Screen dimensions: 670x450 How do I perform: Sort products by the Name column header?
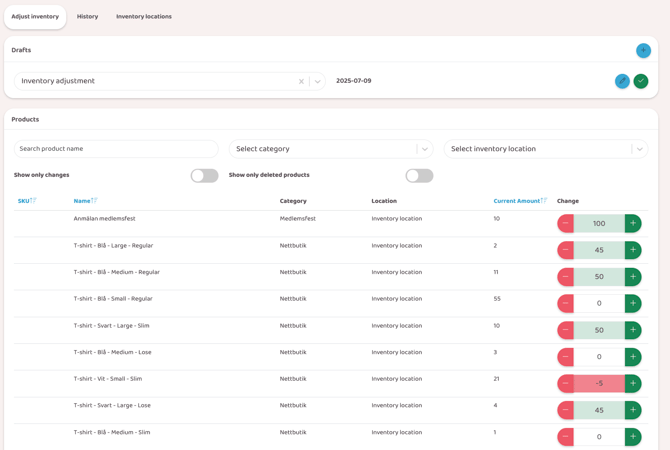[x=84, y=201]
